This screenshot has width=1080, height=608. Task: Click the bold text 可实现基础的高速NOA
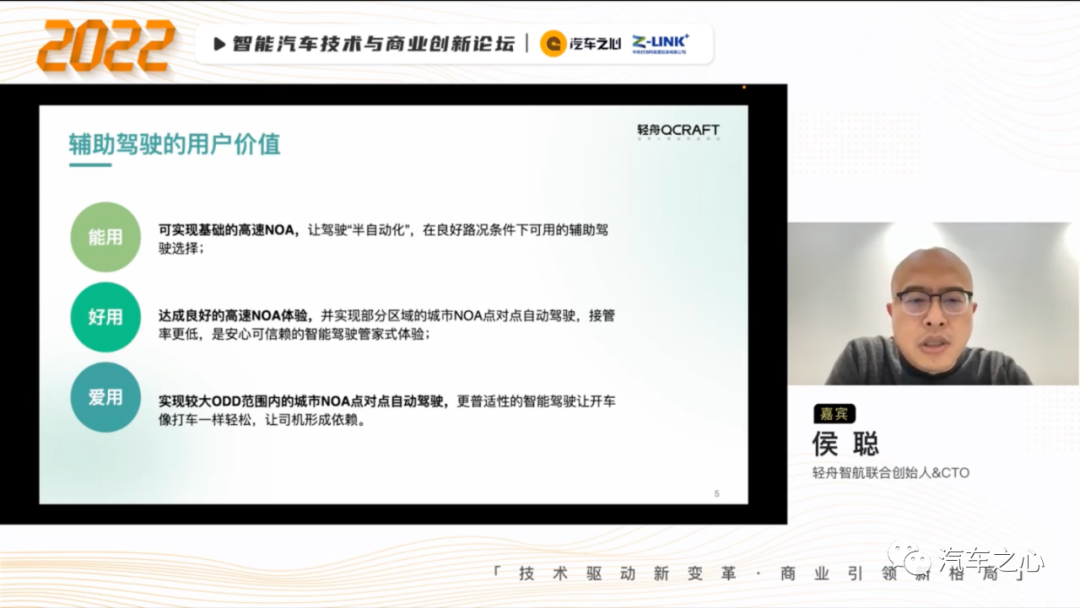(x=227, y=230)
